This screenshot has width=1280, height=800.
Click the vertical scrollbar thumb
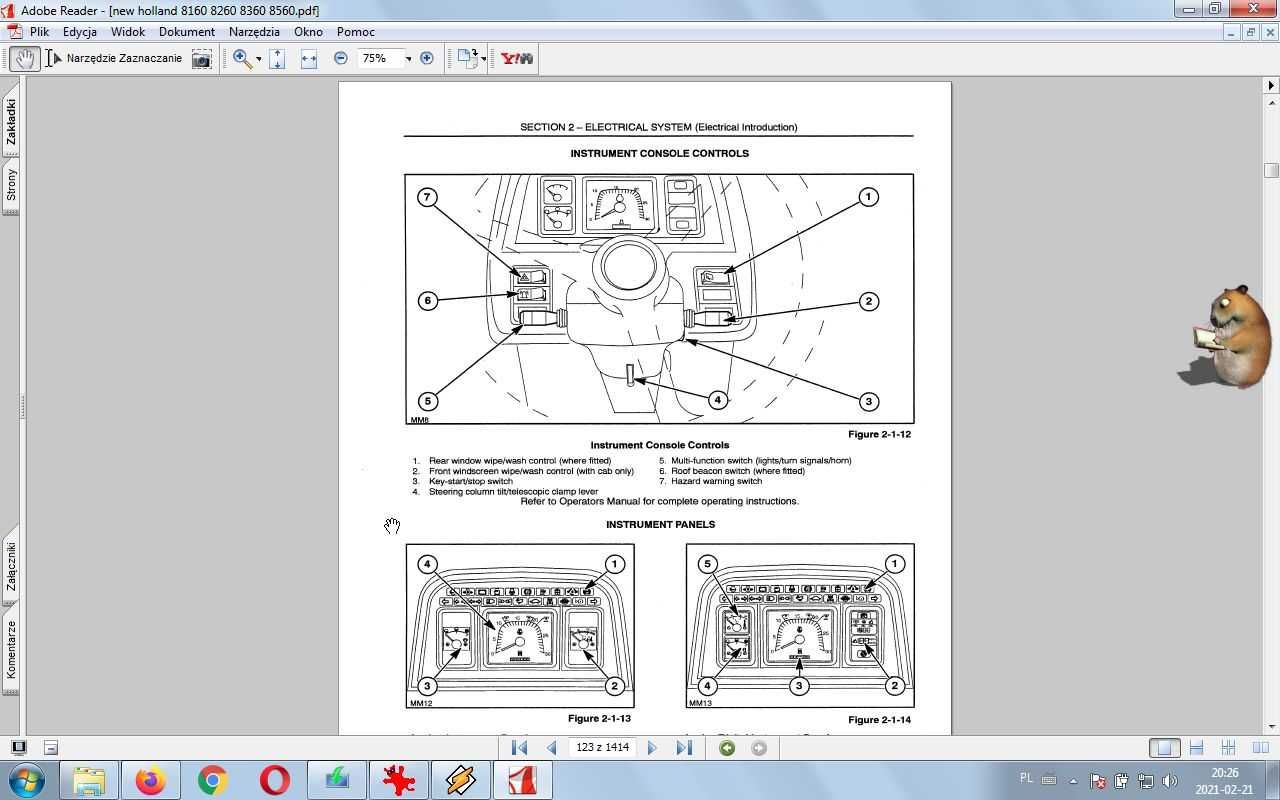1271,171
